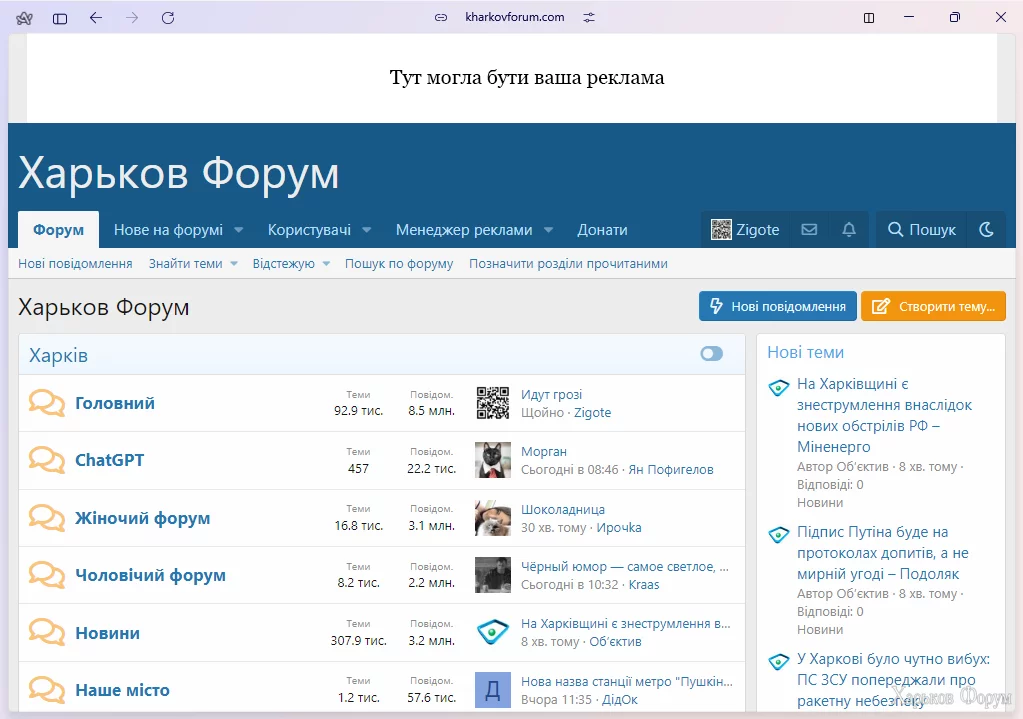Viewport: 1023px width, 719px height.
Task: Open the notifications bell icon
Action: [849, 230]
